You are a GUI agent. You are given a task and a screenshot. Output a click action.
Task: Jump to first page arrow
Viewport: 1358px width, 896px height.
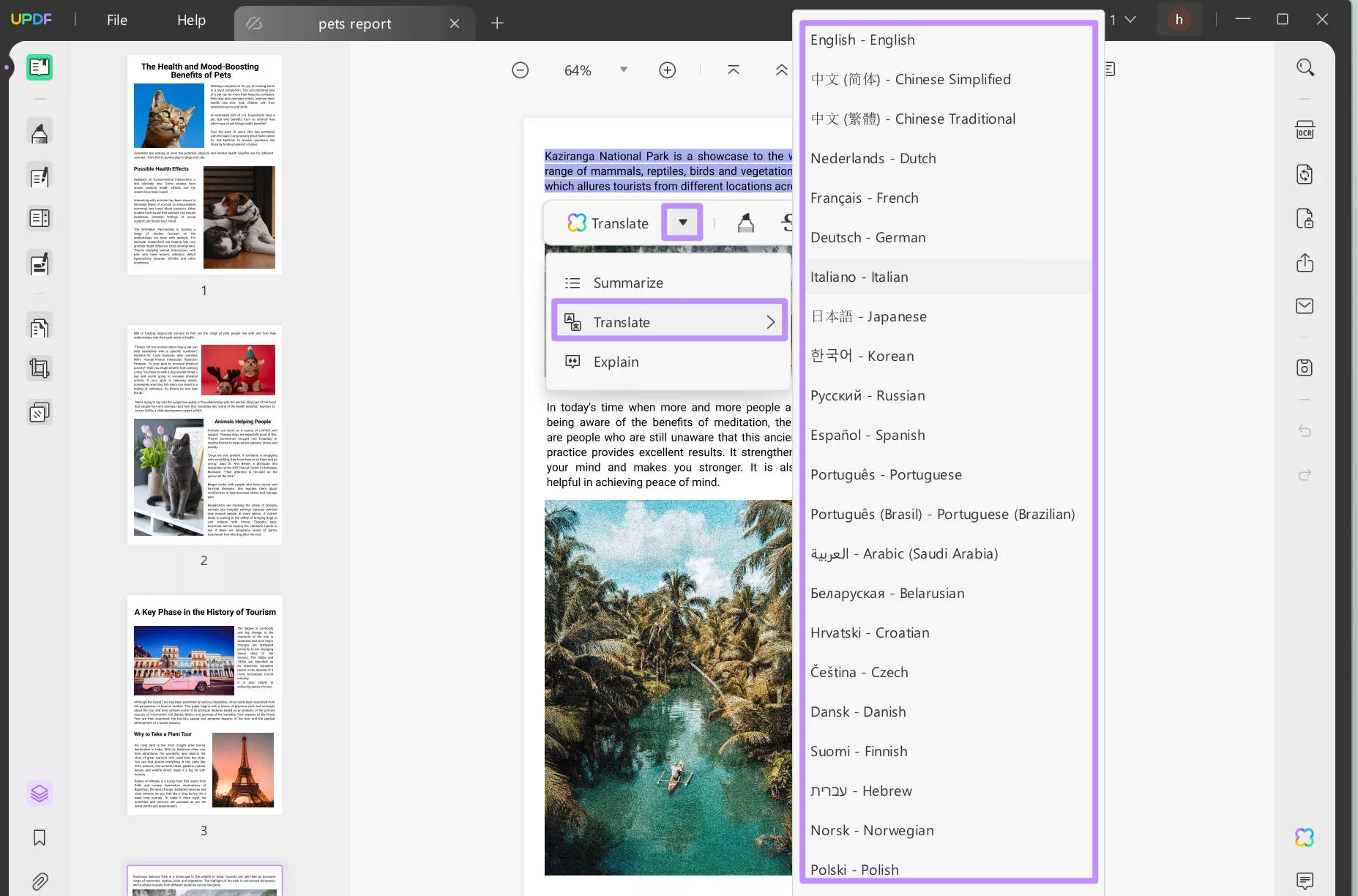tap(733, 70)
